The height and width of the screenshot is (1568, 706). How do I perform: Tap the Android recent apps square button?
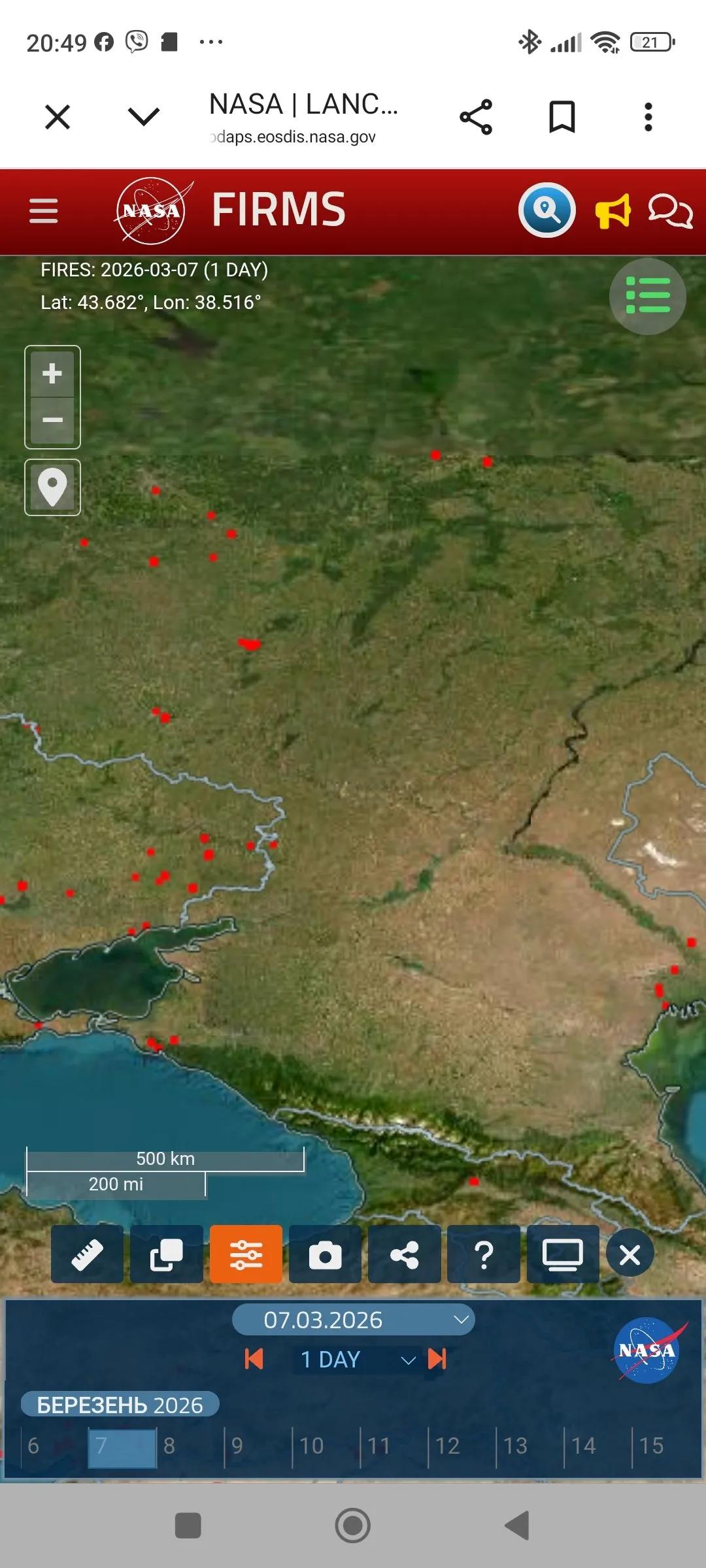[x=188, y=1526]
